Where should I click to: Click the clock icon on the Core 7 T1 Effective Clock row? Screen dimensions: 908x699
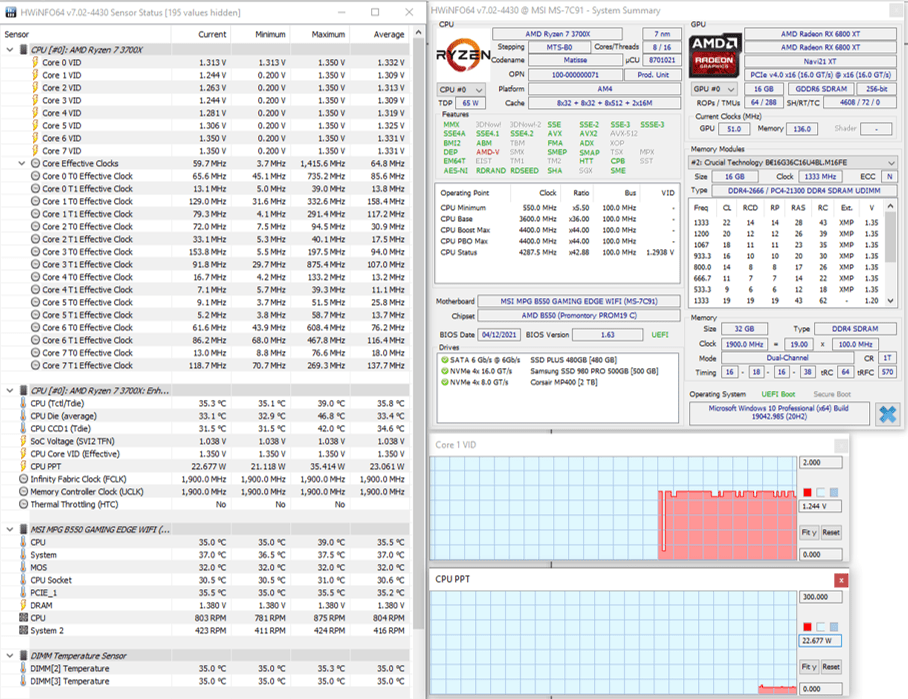coord(35,365)
